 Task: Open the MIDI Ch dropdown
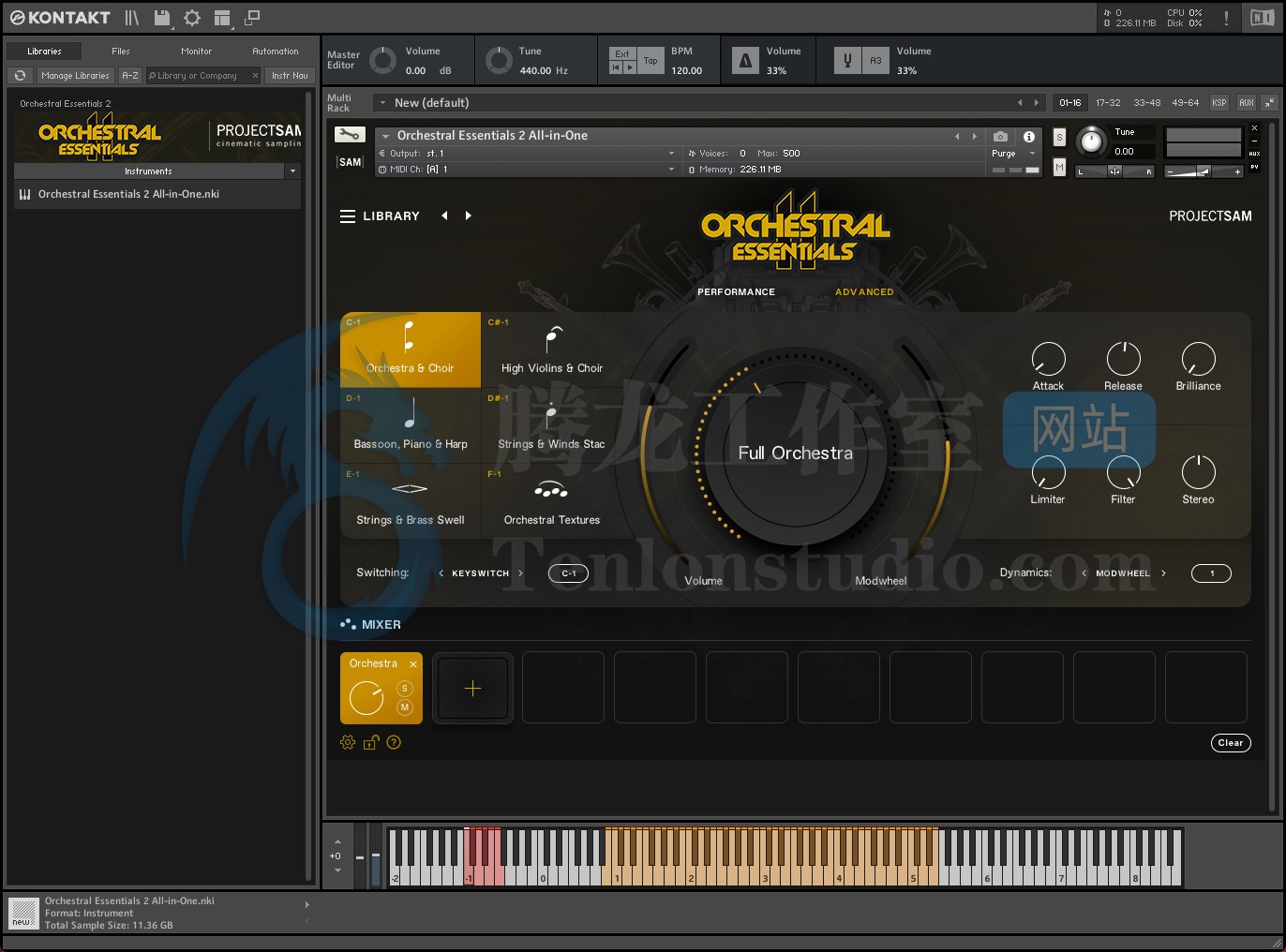click(526, 170)
